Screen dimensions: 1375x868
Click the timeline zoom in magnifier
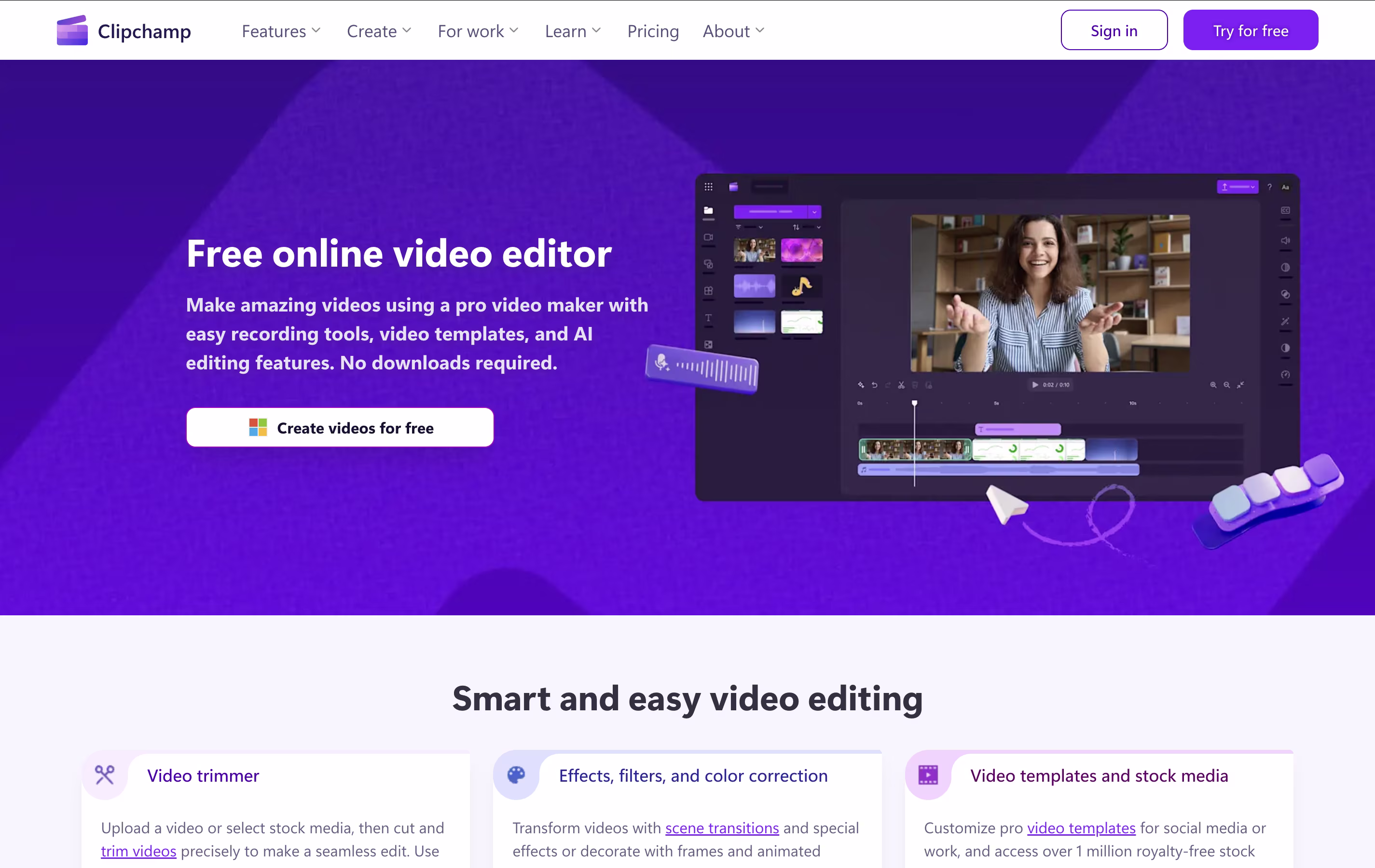(x=1213, y=385)
